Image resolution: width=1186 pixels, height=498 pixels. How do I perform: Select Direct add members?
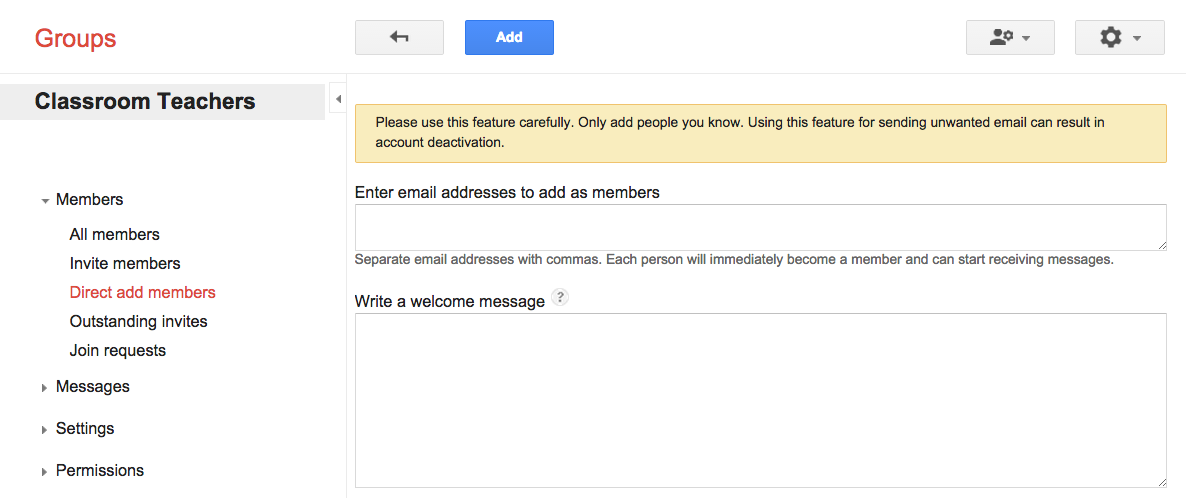pos(142,293)
